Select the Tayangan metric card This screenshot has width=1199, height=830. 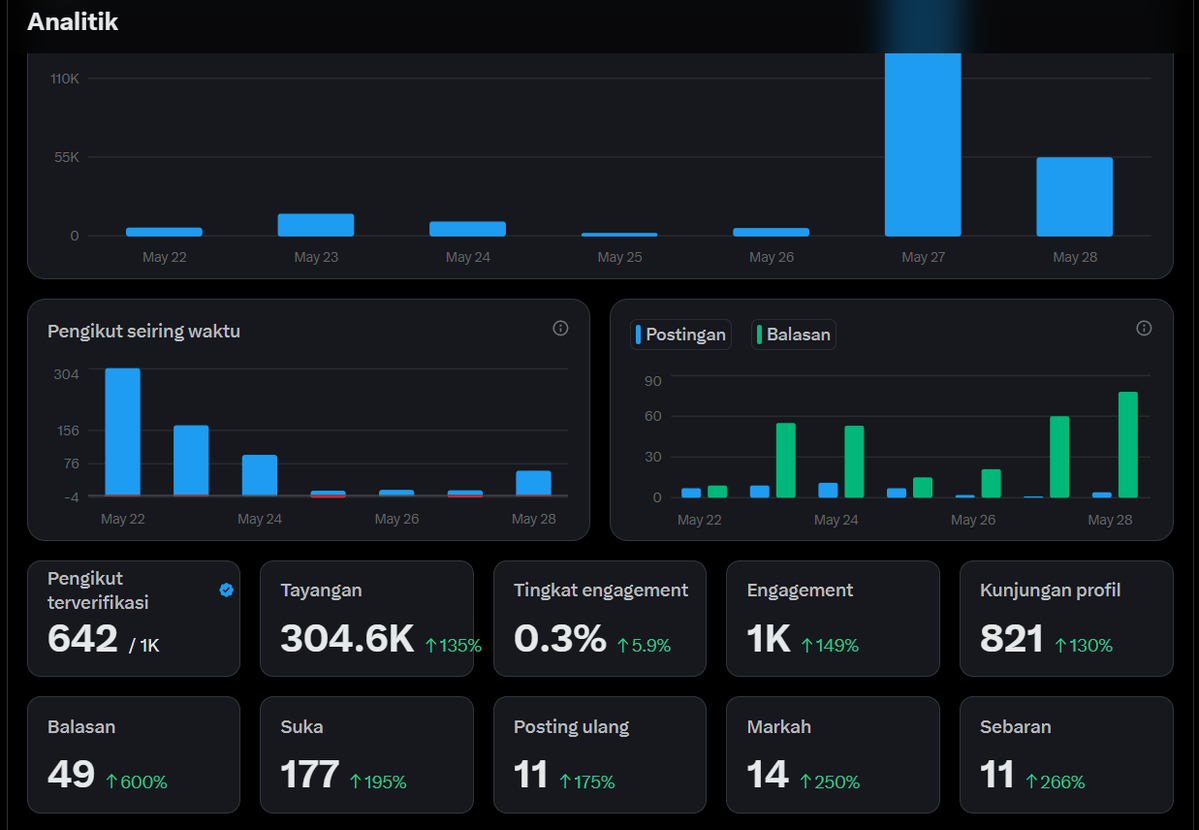(x=367, y=619)
